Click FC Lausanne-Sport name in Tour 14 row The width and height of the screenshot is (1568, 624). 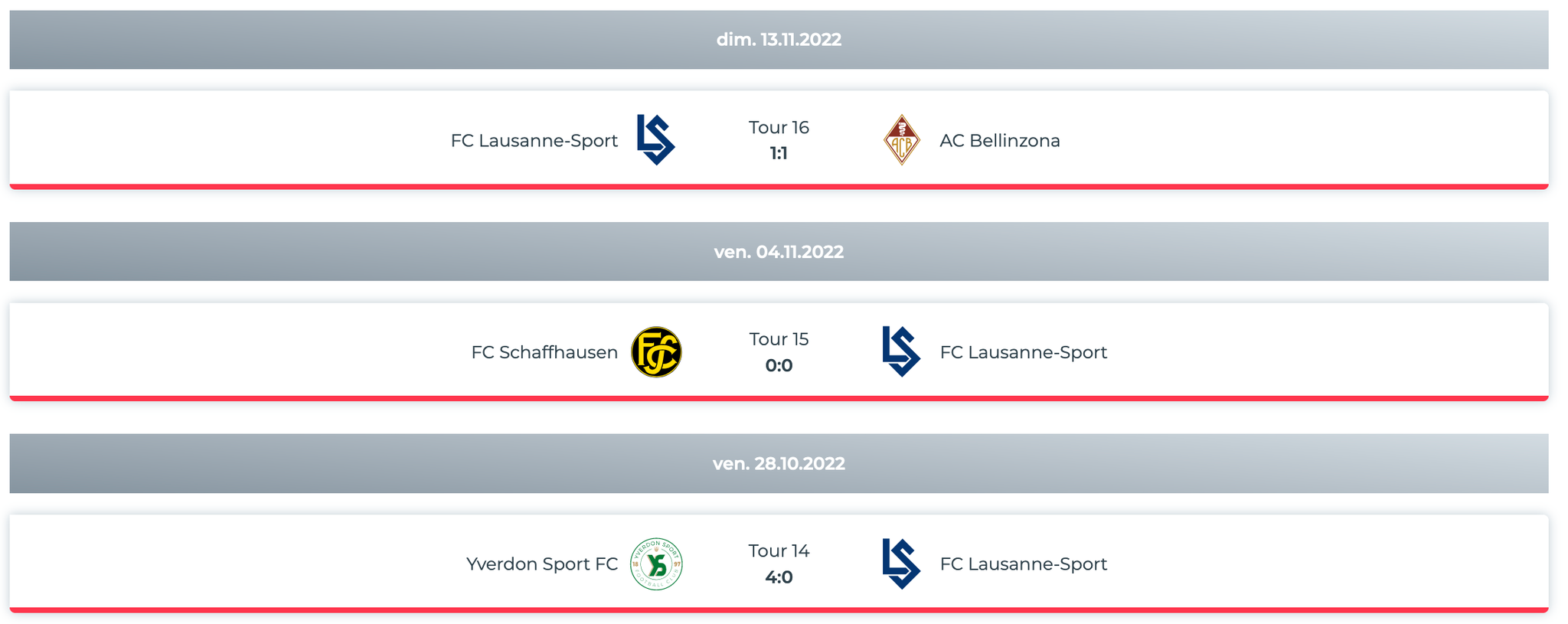(x=1024, y=564)
